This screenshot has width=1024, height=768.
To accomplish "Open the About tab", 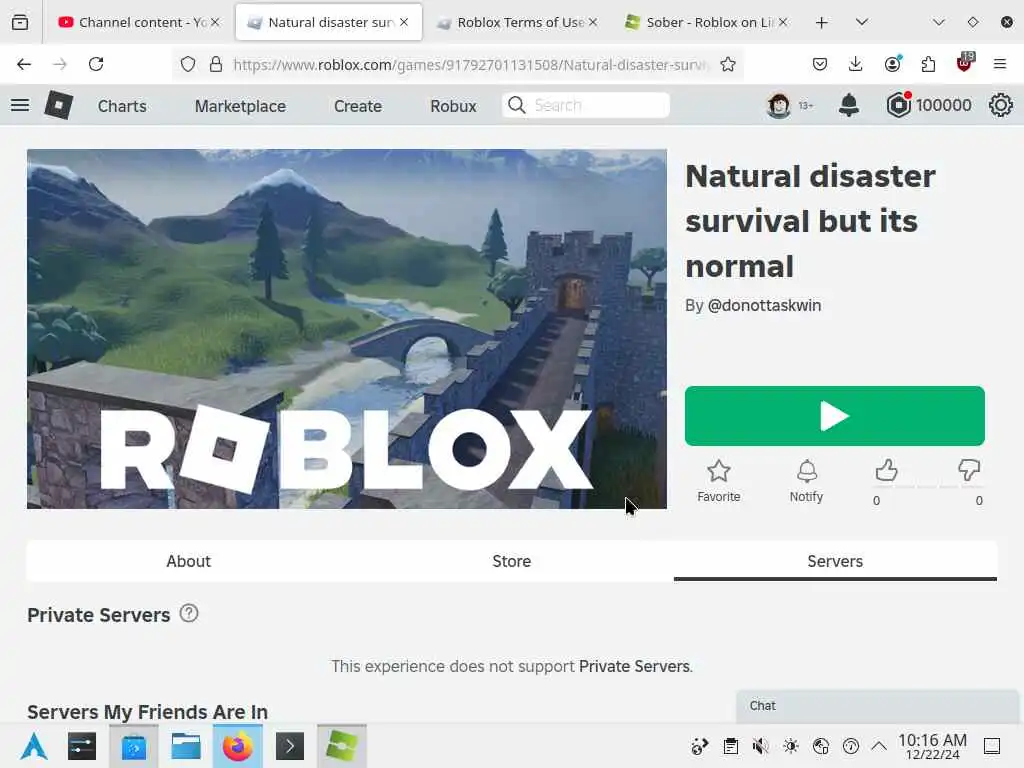I will pyautogui.click(x=188, y=561).
